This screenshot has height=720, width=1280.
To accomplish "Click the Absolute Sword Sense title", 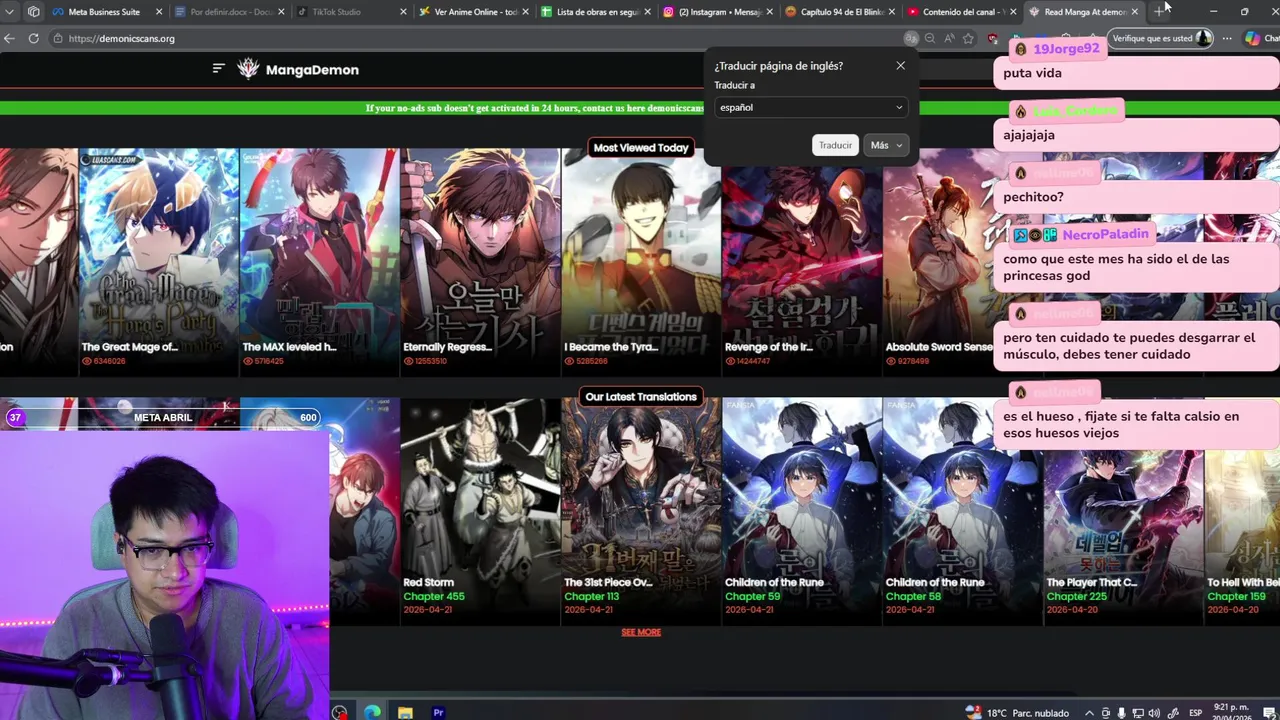I will 939,347.
